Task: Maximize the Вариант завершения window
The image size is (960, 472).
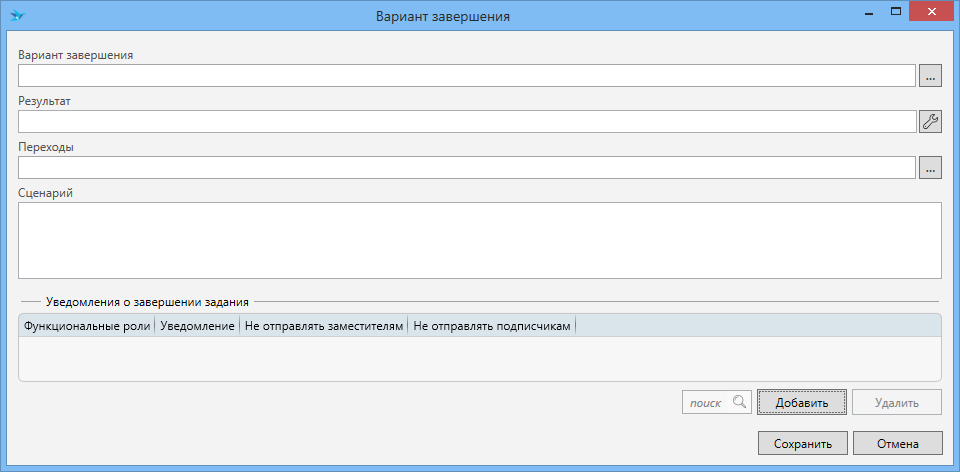Action: click(897, 12)
